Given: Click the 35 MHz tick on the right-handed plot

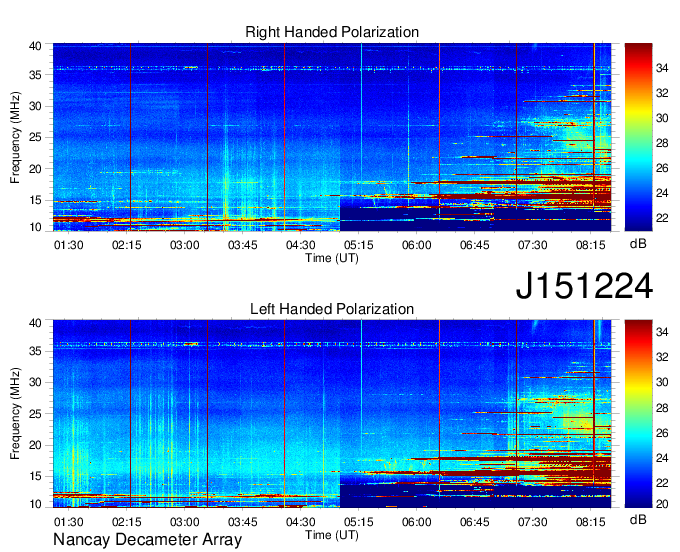Looking at the screenshot, I should [35, 75].
